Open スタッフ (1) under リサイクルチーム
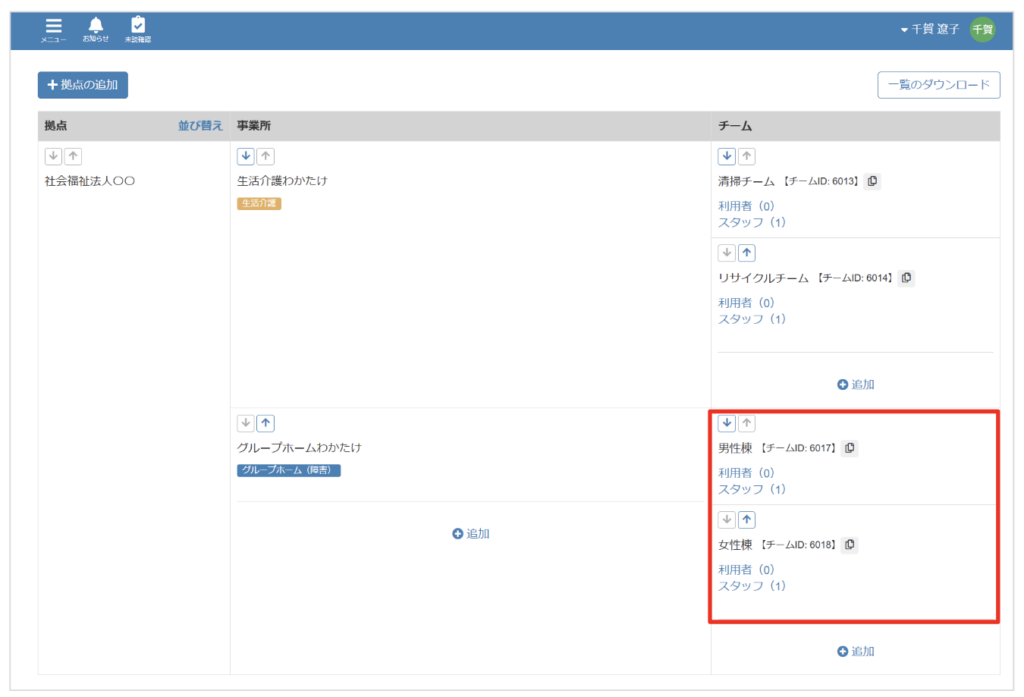 click(x=752, y=319)
